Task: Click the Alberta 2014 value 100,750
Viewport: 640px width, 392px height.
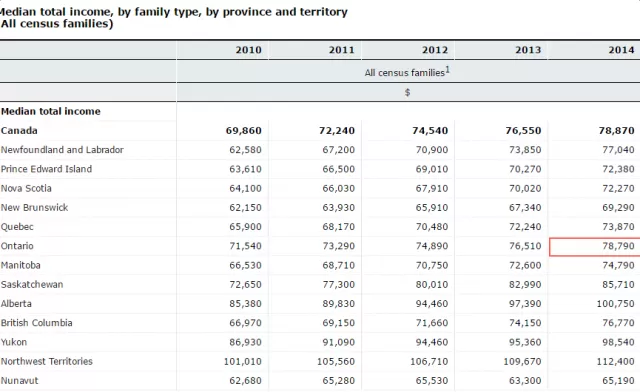Action: 616,304
